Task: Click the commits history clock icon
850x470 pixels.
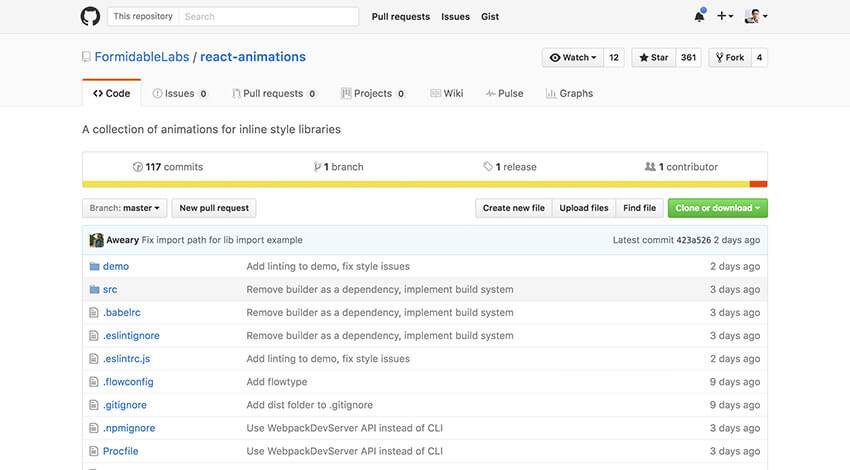Action: click(x=138, y=167)
